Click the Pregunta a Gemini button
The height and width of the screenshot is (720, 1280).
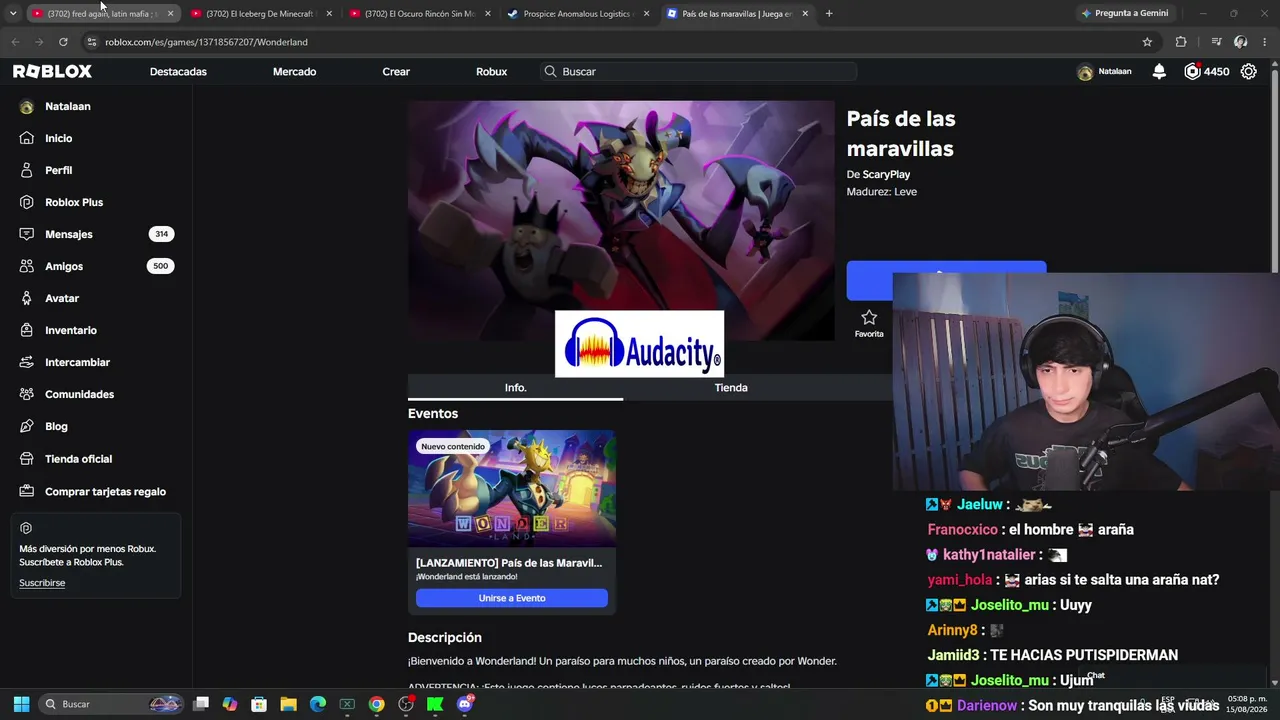[x=1124, y=13]
